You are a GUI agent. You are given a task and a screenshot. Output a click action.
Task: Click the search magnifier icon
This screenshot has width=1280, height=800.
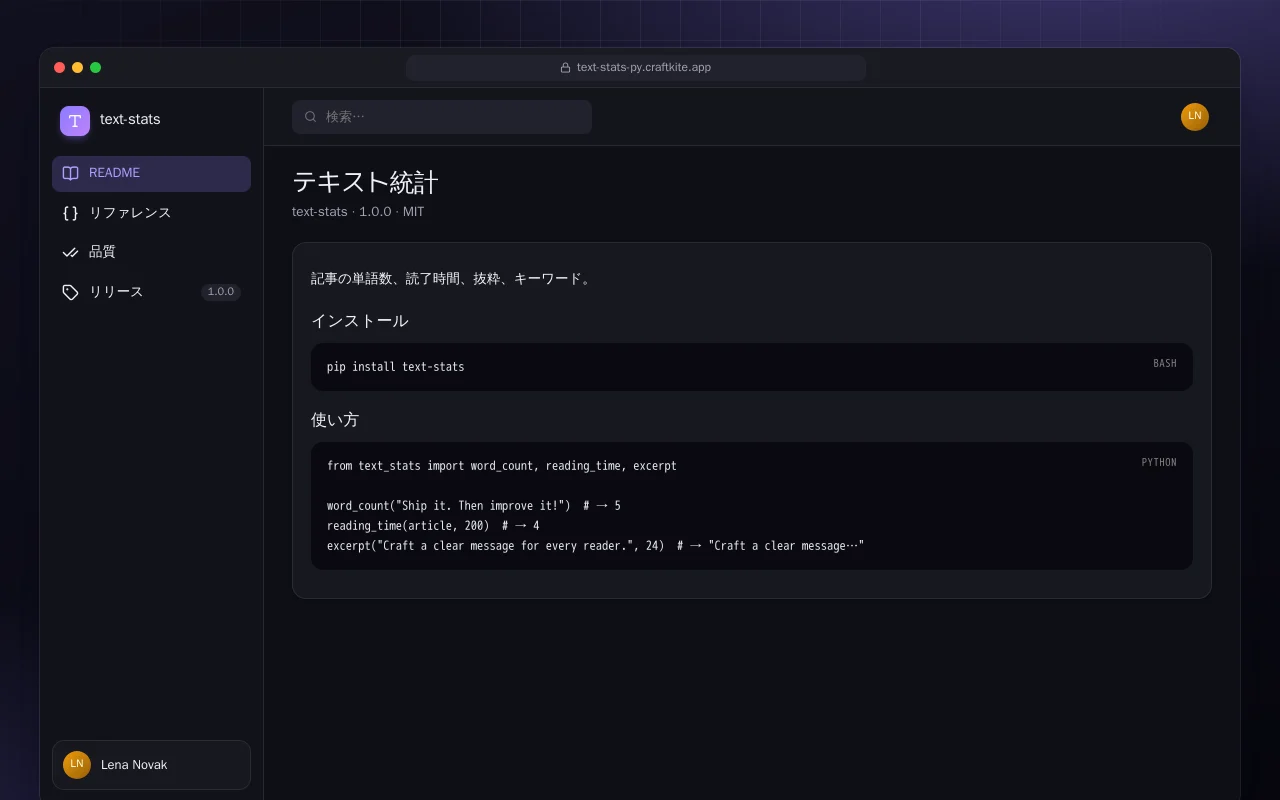[310, 117]
